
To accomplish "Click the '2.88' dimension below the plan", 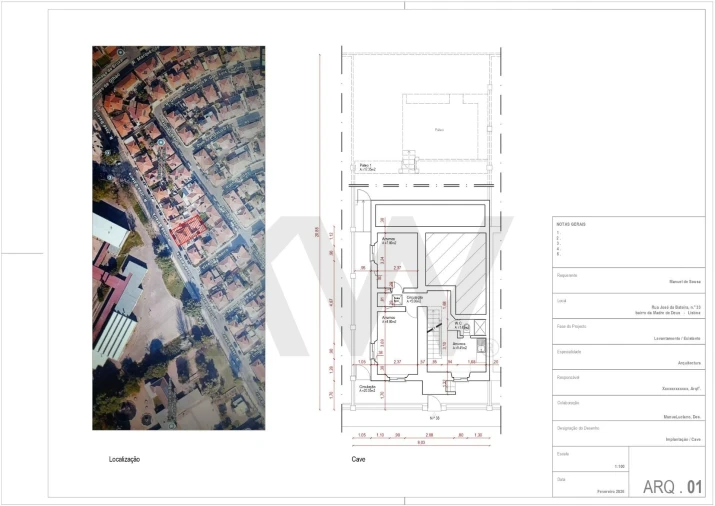I will pos(429,435).
